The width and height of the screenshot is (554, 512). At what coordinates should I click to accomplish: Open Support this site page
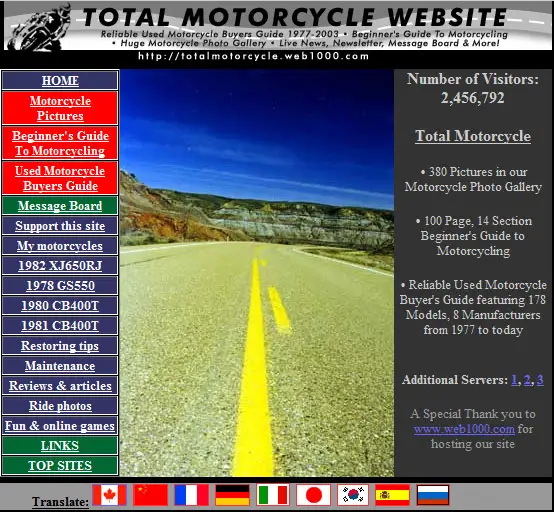click(x=60, y=225)
